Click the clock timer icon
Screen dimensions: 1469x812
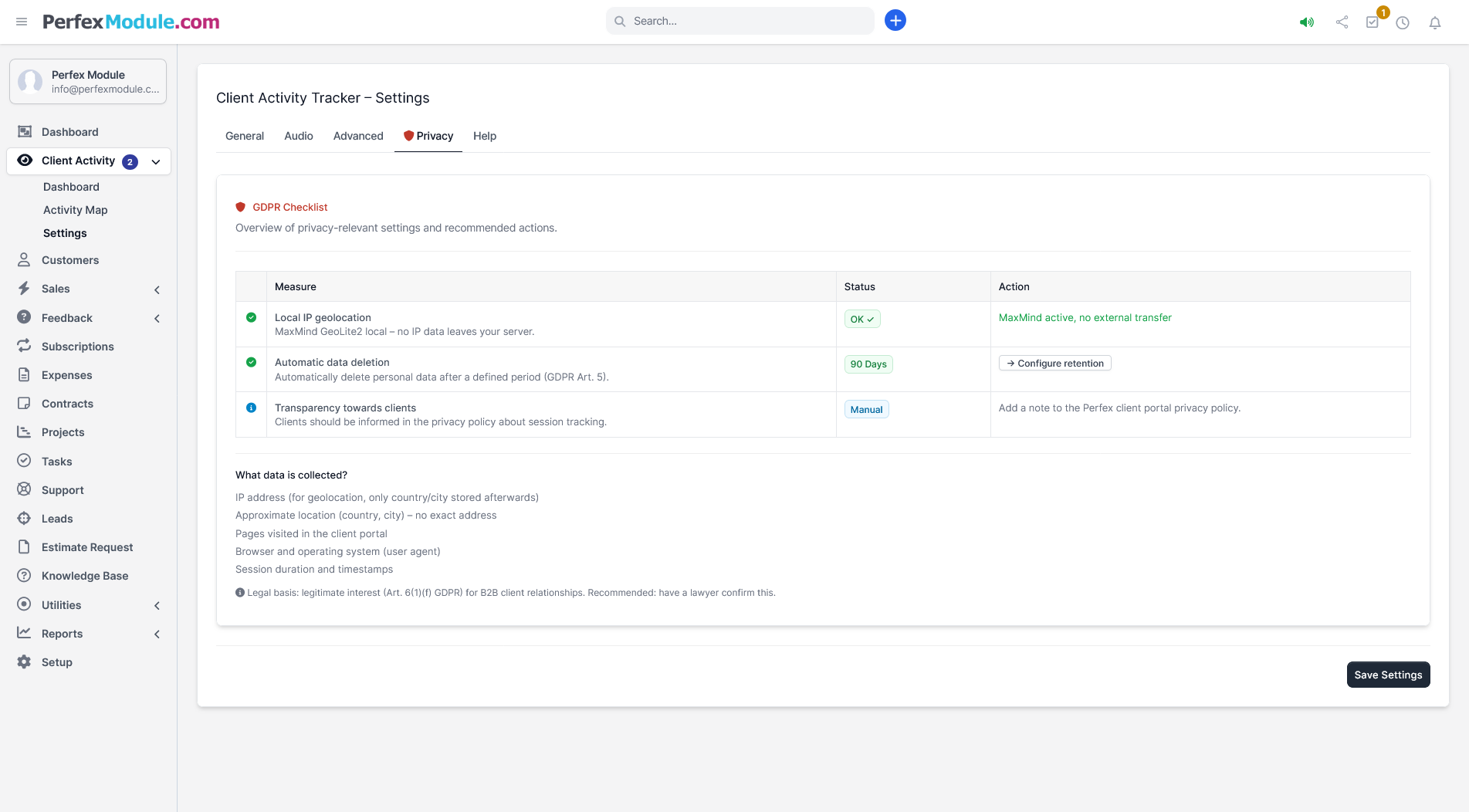click(1403, 22)
